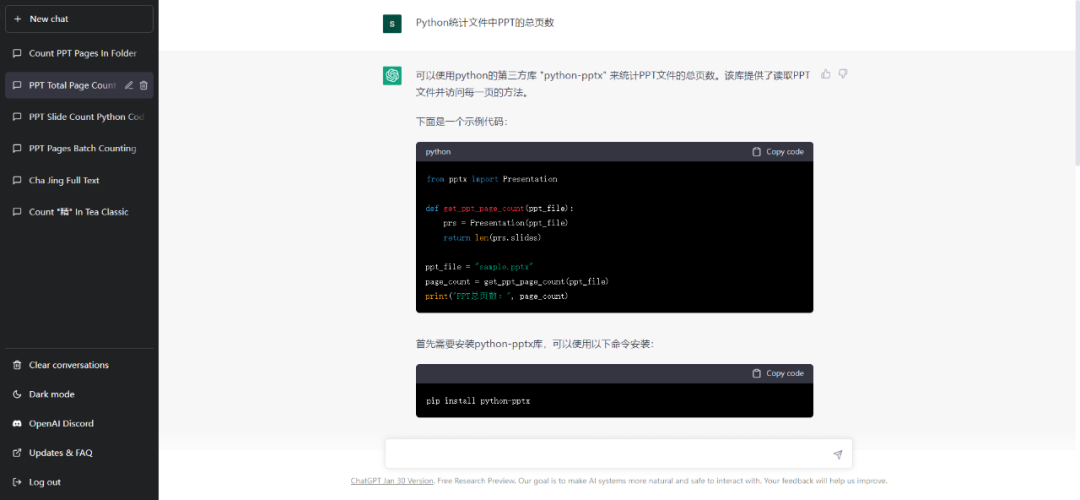
Task: Copy code from the python code block
Action: point(777,152)
